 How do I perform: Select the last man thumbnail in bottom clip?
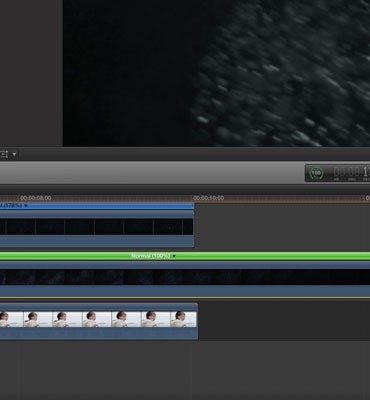183,319
